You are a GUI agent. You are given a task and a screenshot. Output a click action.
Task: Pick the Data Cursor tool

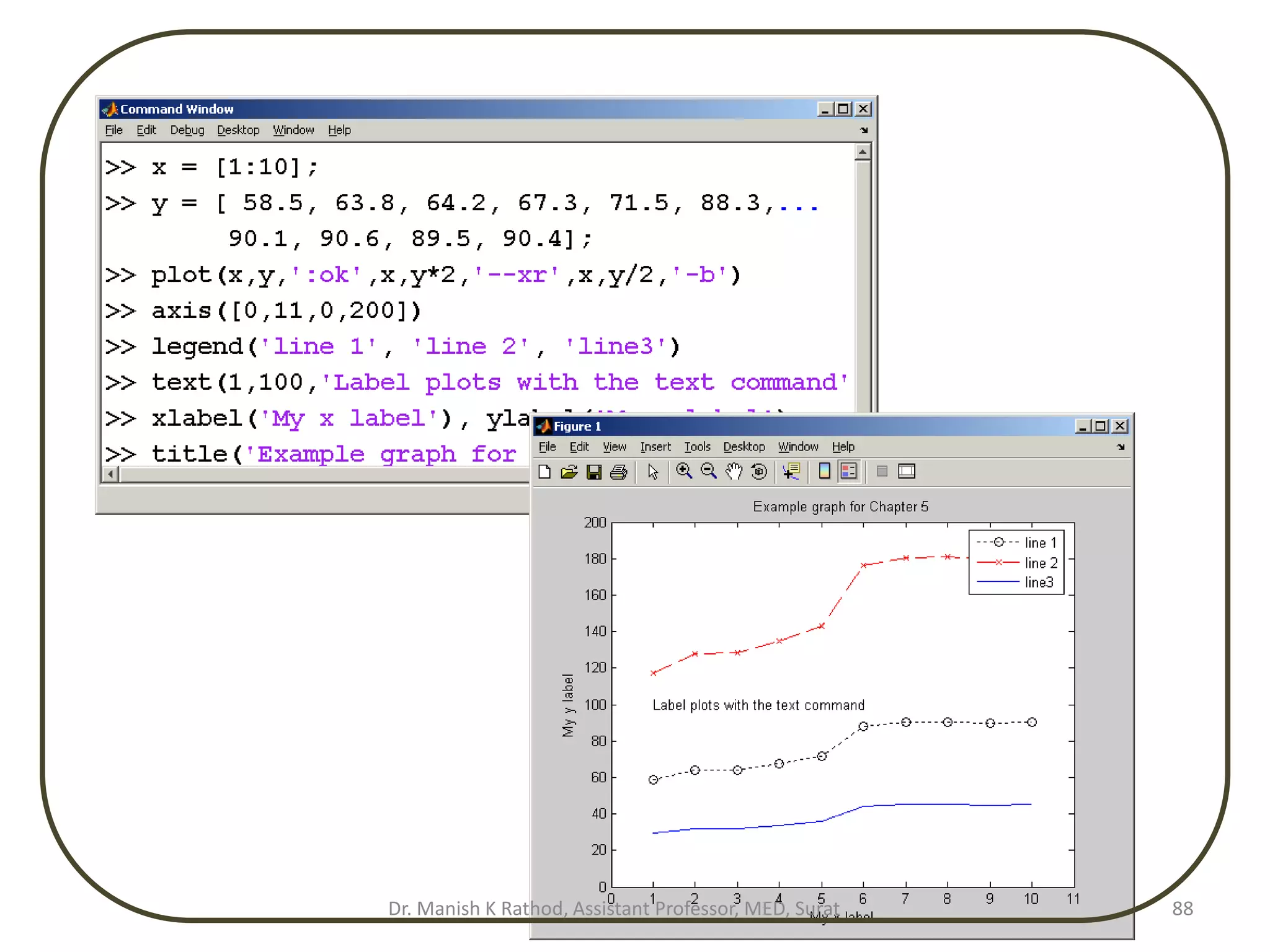click(x=791, y=472)
